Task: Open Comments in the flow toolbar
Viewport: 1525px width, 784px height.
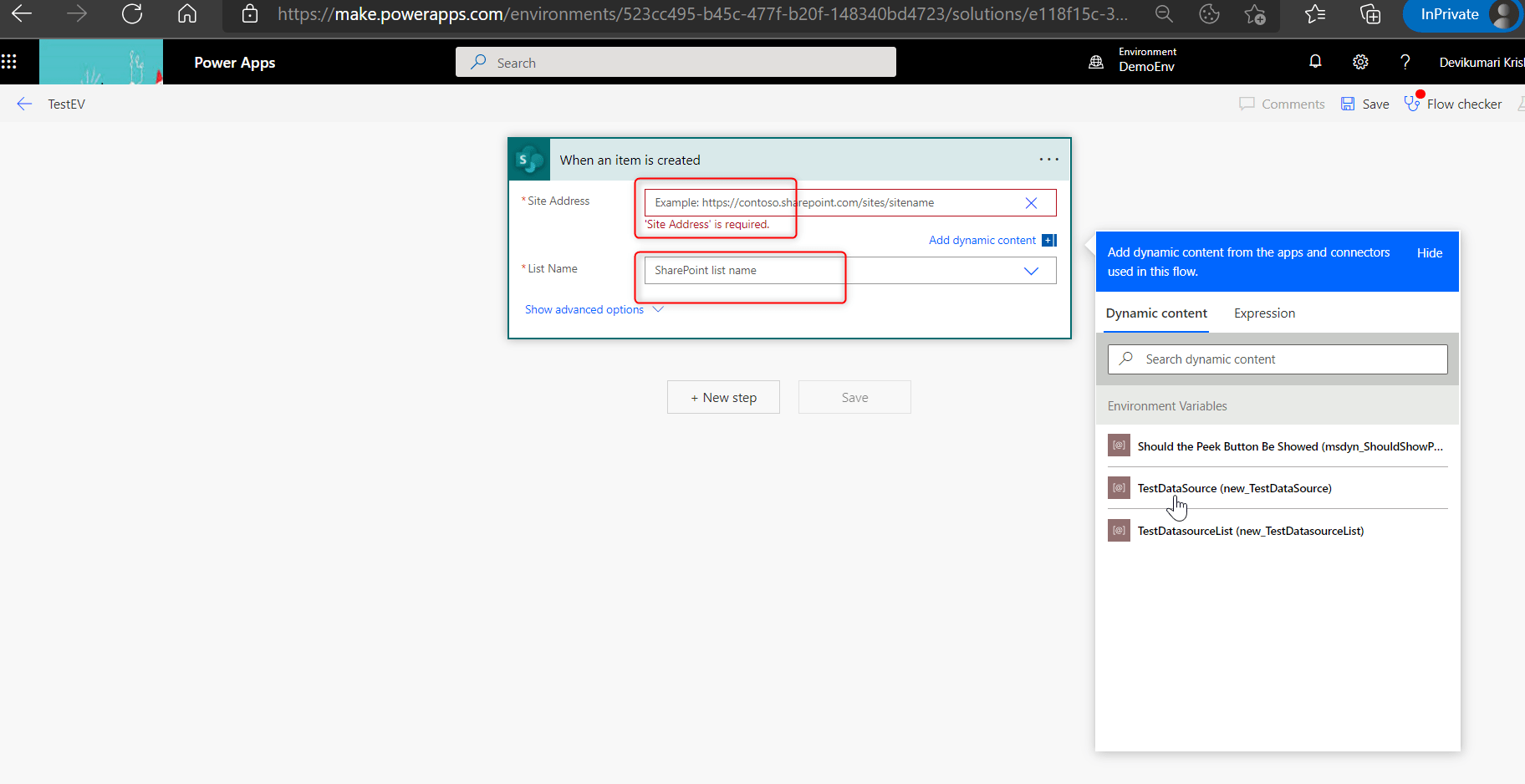Action: click(x=1282, y=104)
